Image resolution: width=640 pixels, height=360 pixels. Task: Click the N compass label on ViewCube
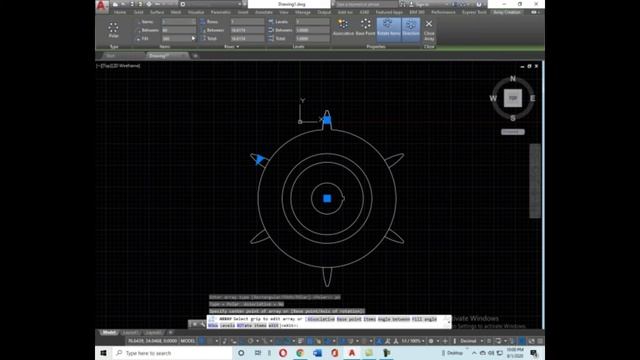(513, 79)
